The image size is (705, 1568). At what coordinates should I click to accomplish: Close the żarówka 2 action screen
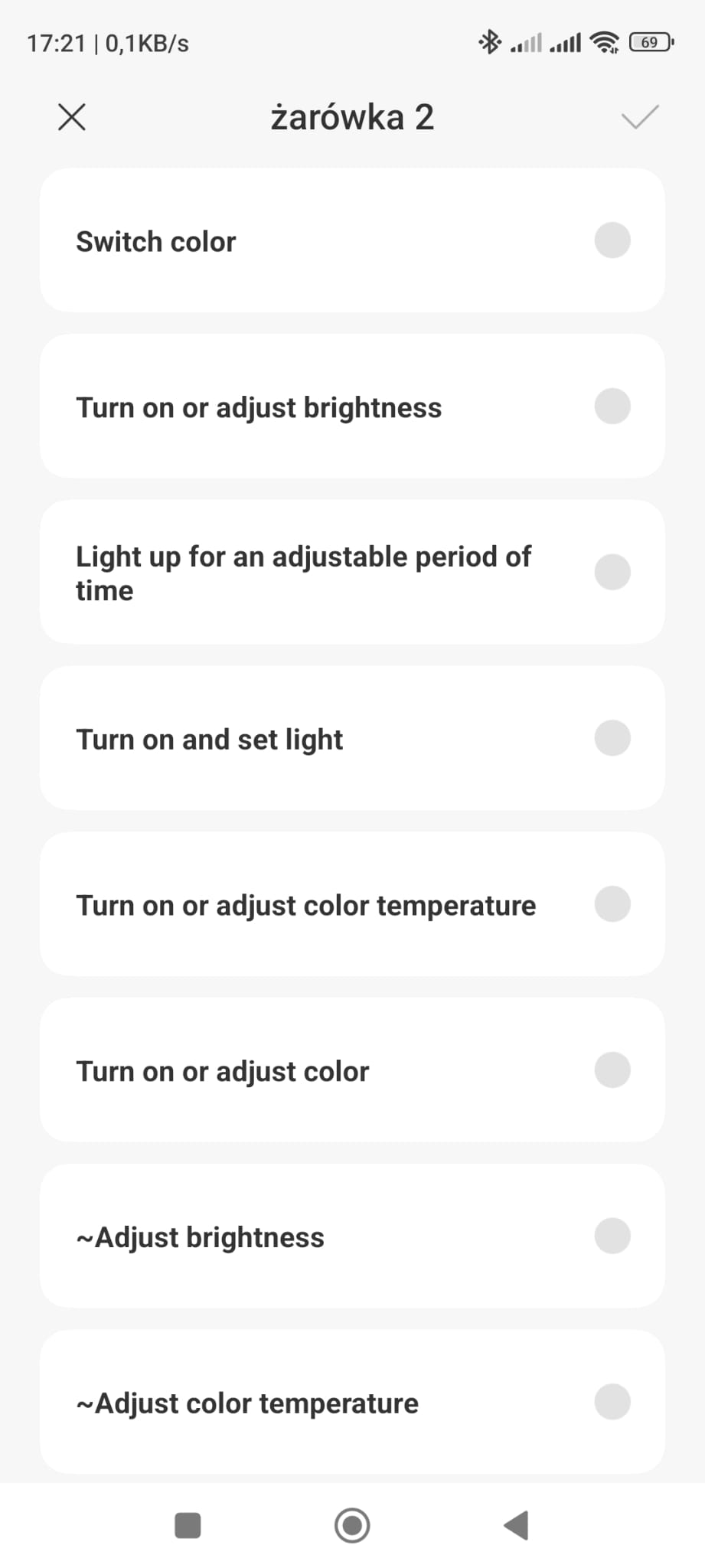pos(72,117)
